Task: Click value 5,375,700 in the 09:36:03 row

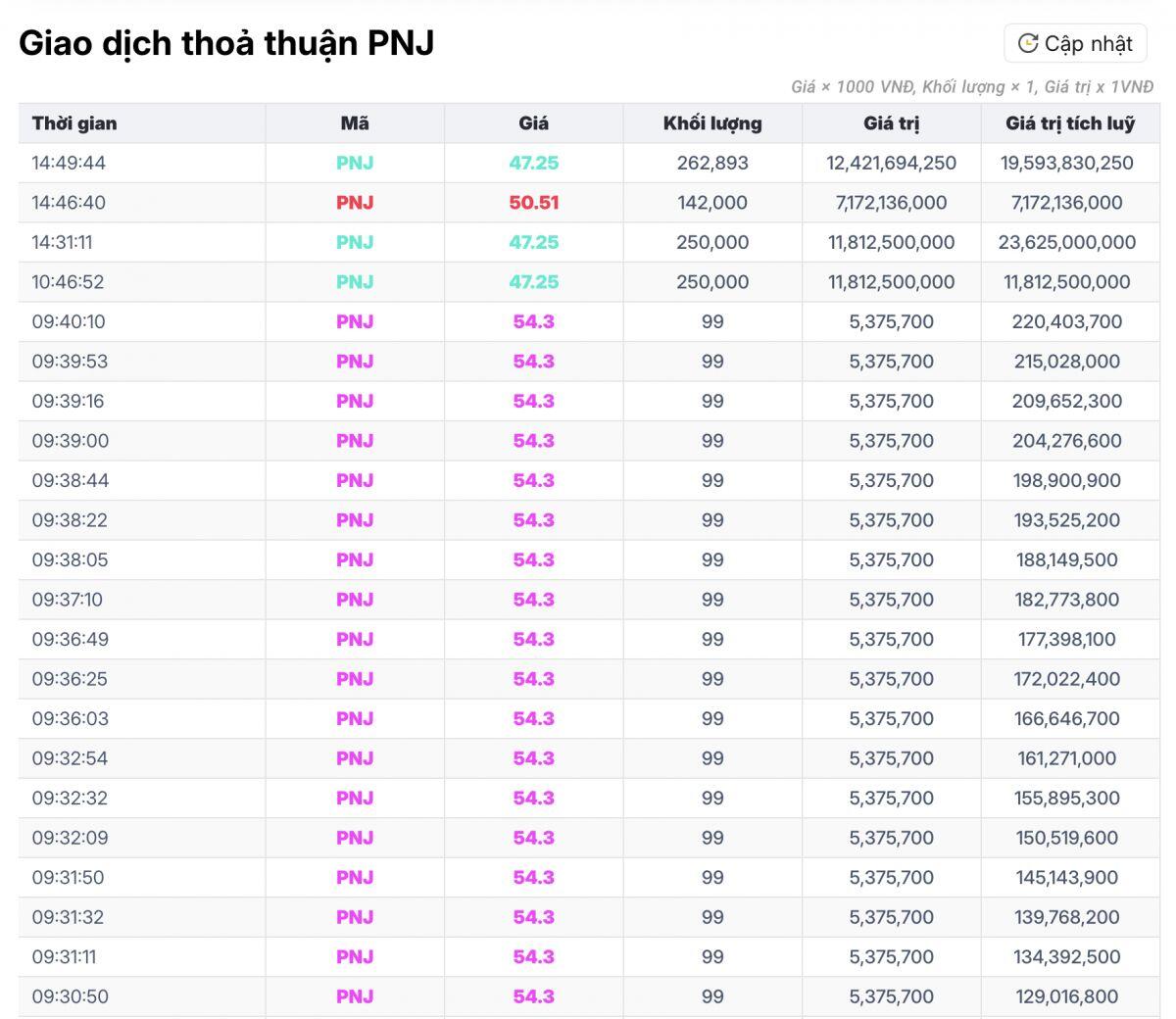Action: click(891, 718)
